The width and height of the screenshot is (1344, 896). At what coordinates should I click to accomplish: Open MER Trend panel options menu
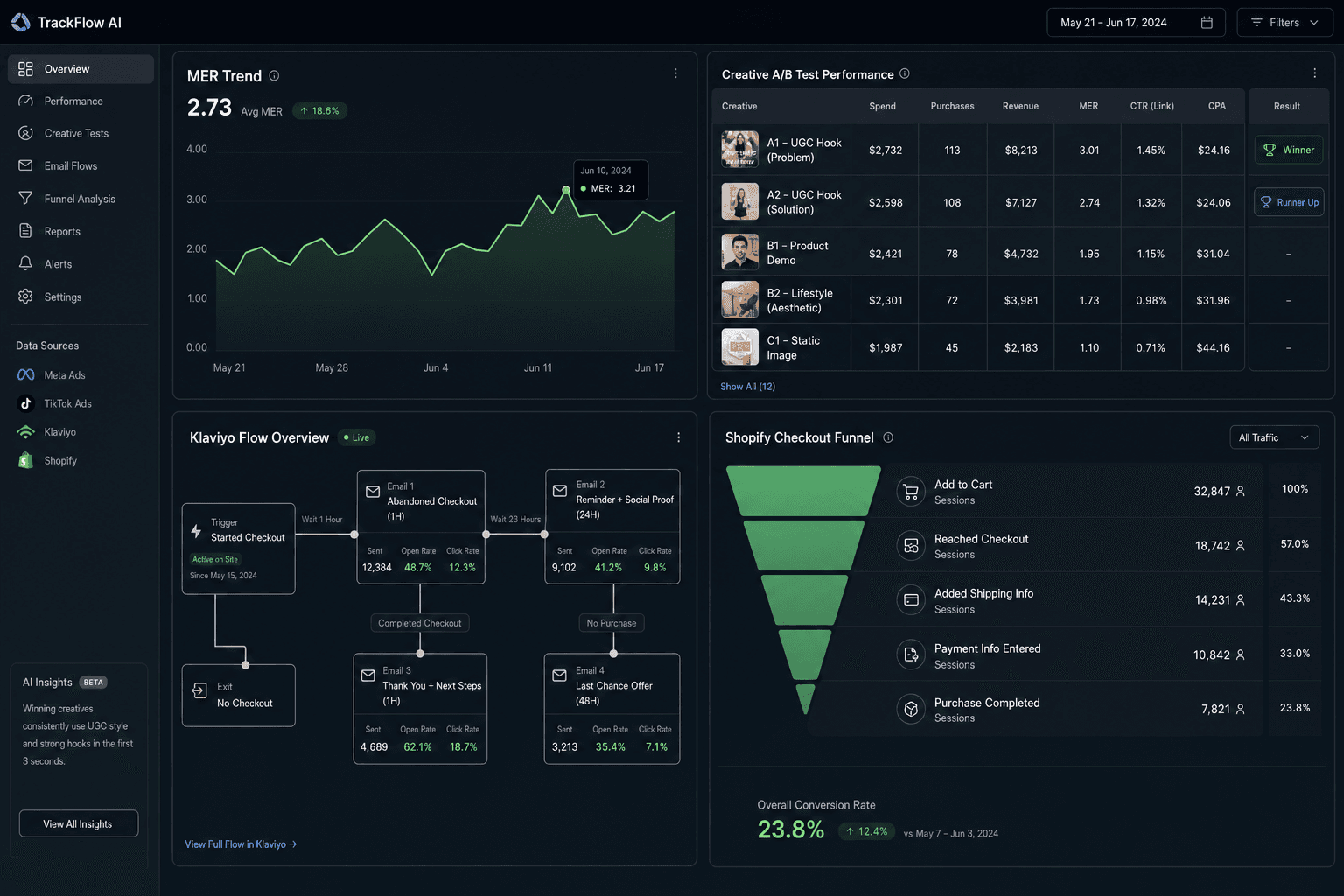pyautogui.click(x=675, y=73)
